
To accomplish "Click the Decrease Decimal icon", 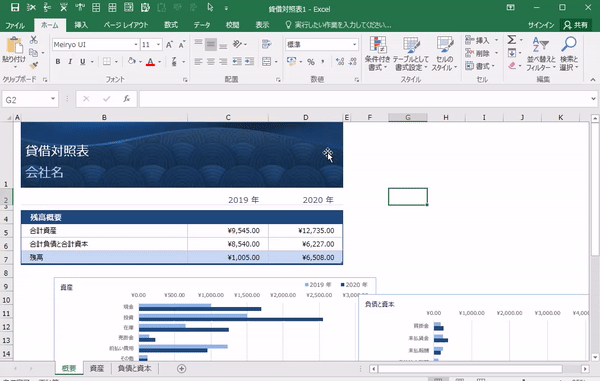I will (353, 62).
